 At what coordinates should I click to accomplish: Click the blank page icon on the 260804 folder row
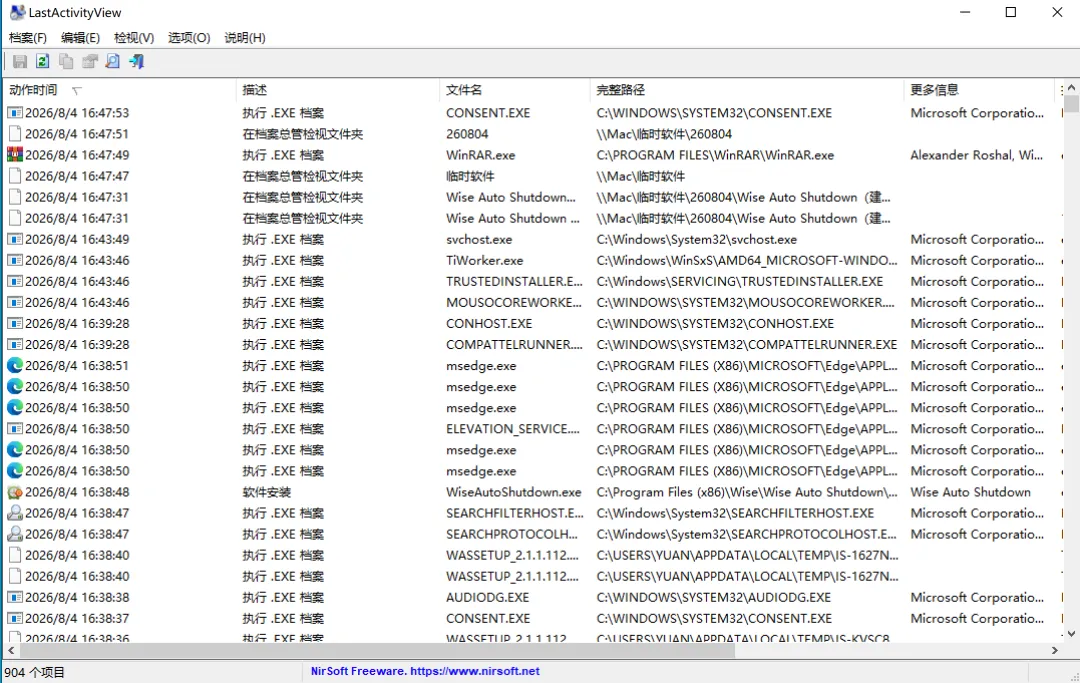pyautogui.click(x=14, y=134)
